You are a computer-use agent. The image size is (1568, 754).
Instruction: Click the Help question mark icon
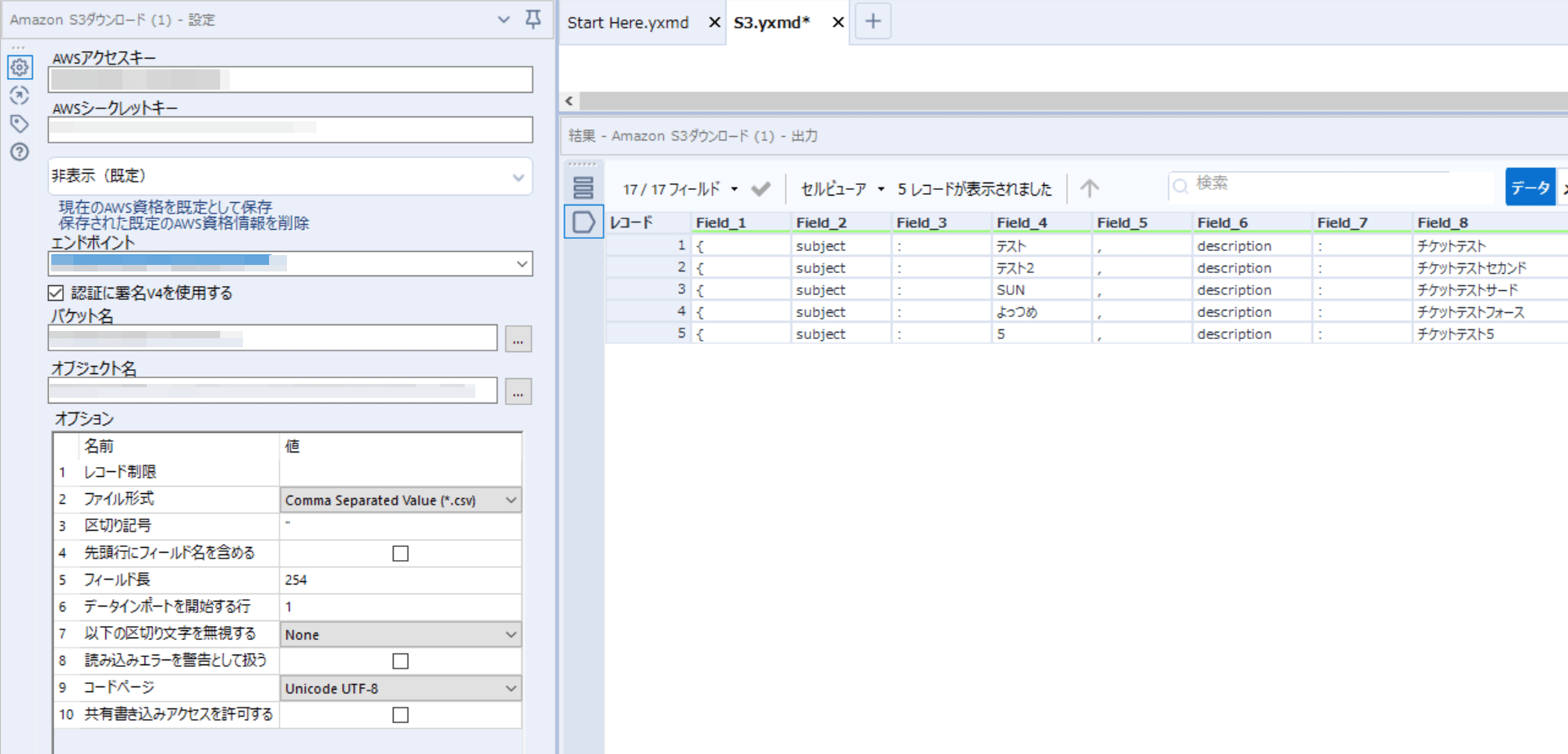20,152
